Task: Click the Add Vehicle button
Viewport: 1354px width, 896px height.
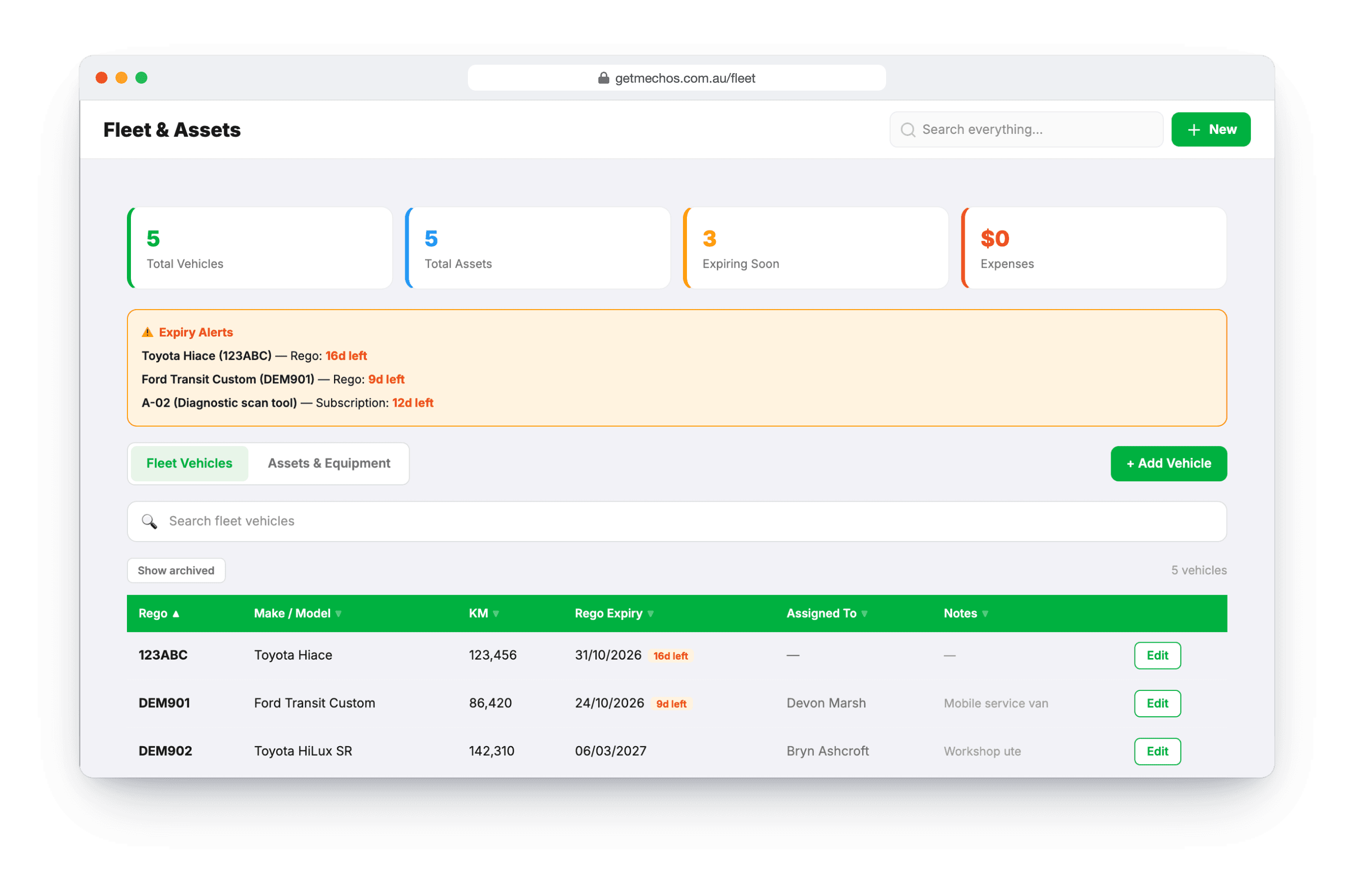Action: (x=1168, y=463)
